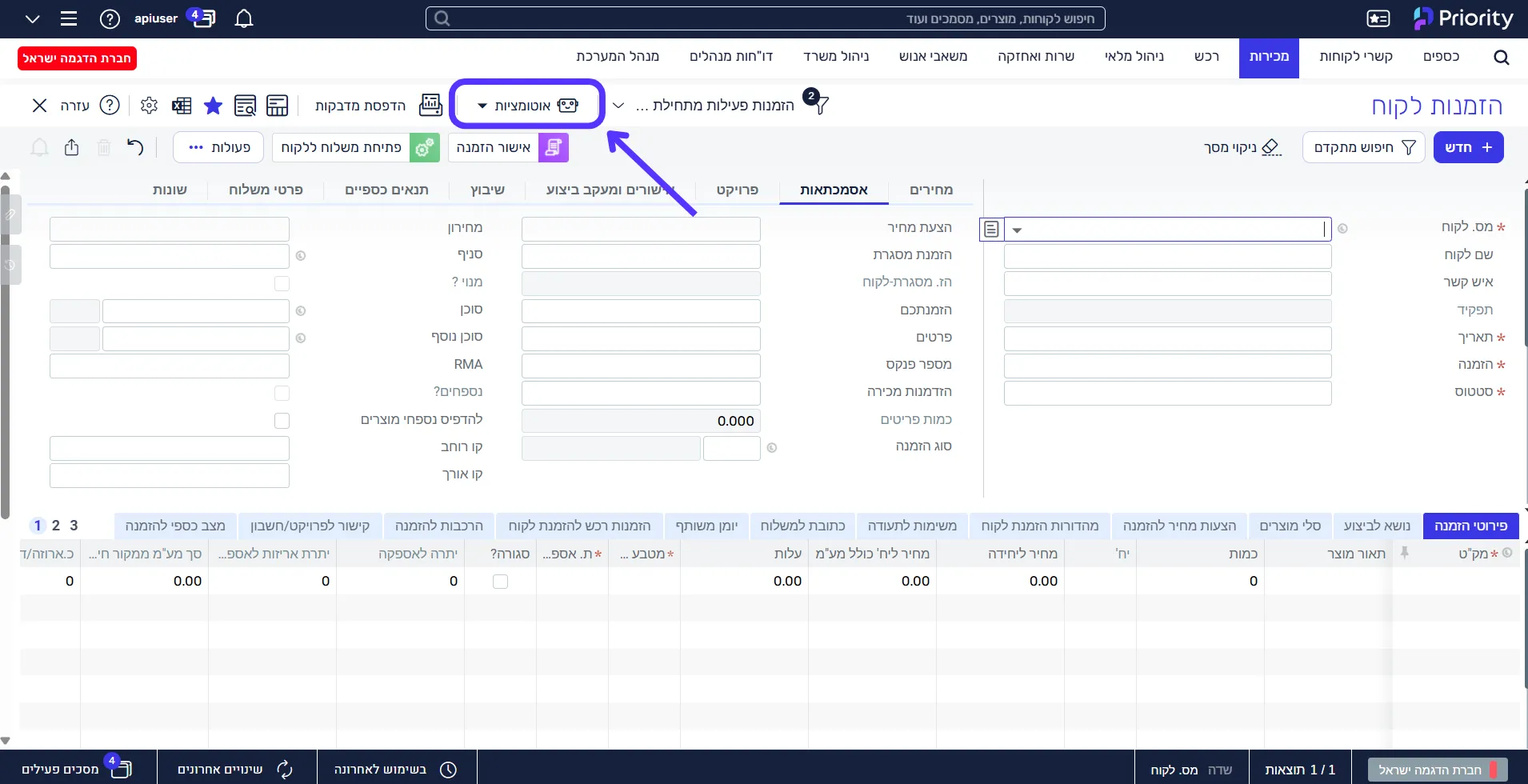Click the search magnifier in menu row
The height and width of the screenshot is (784, 1528).
(1501, 58)
